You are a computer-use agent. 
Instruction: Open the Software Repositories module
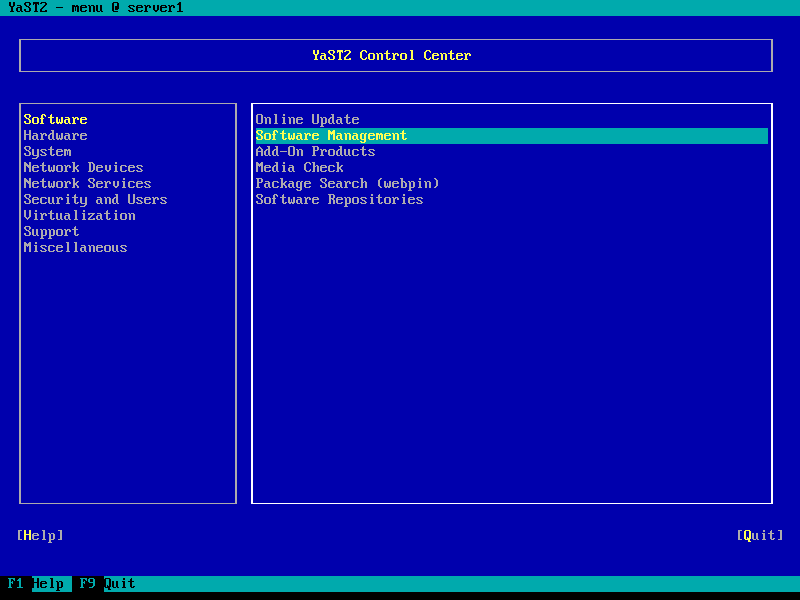(339, 199)
